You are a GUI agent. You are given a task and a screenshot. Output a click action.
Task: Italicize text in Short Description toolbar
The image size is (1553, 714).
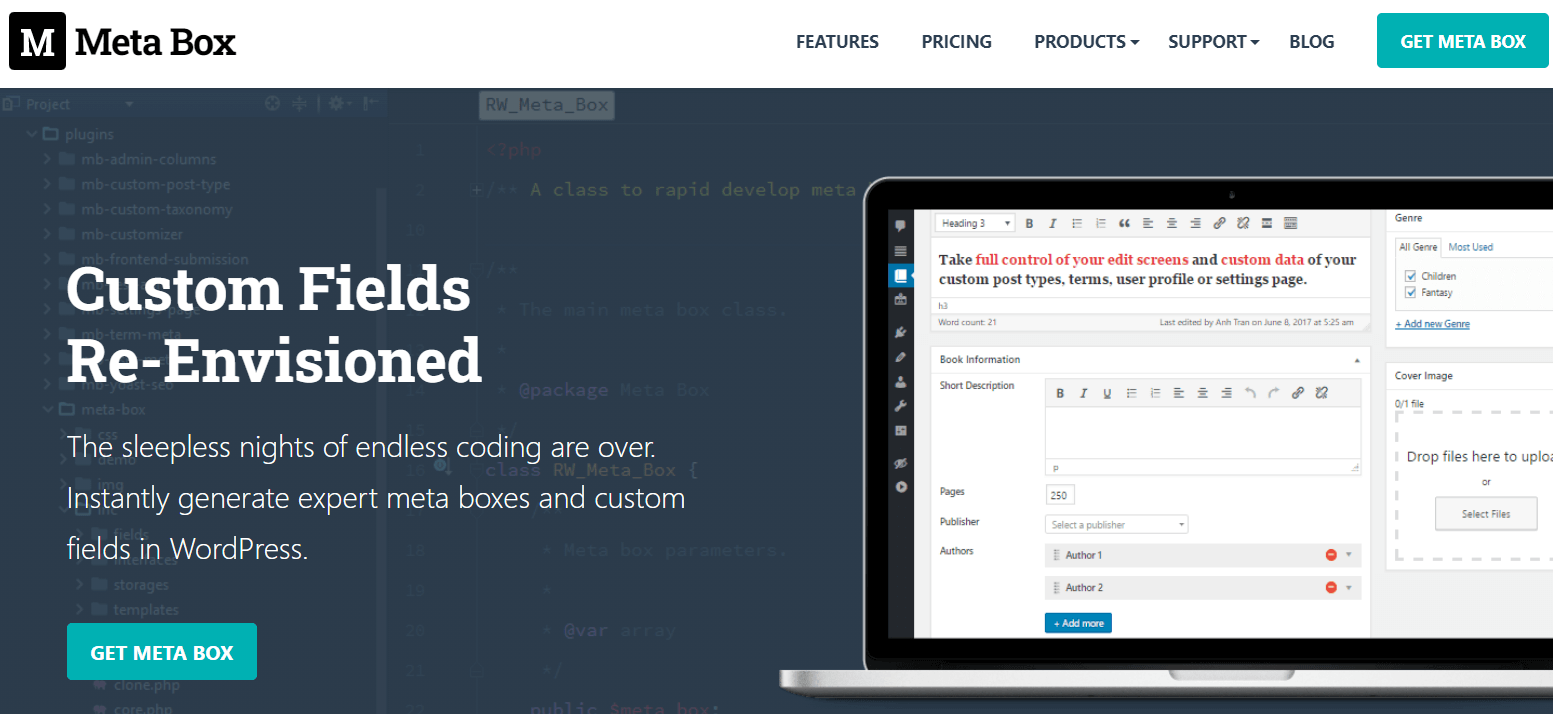pyautogui.click(x=1083, y=393)
